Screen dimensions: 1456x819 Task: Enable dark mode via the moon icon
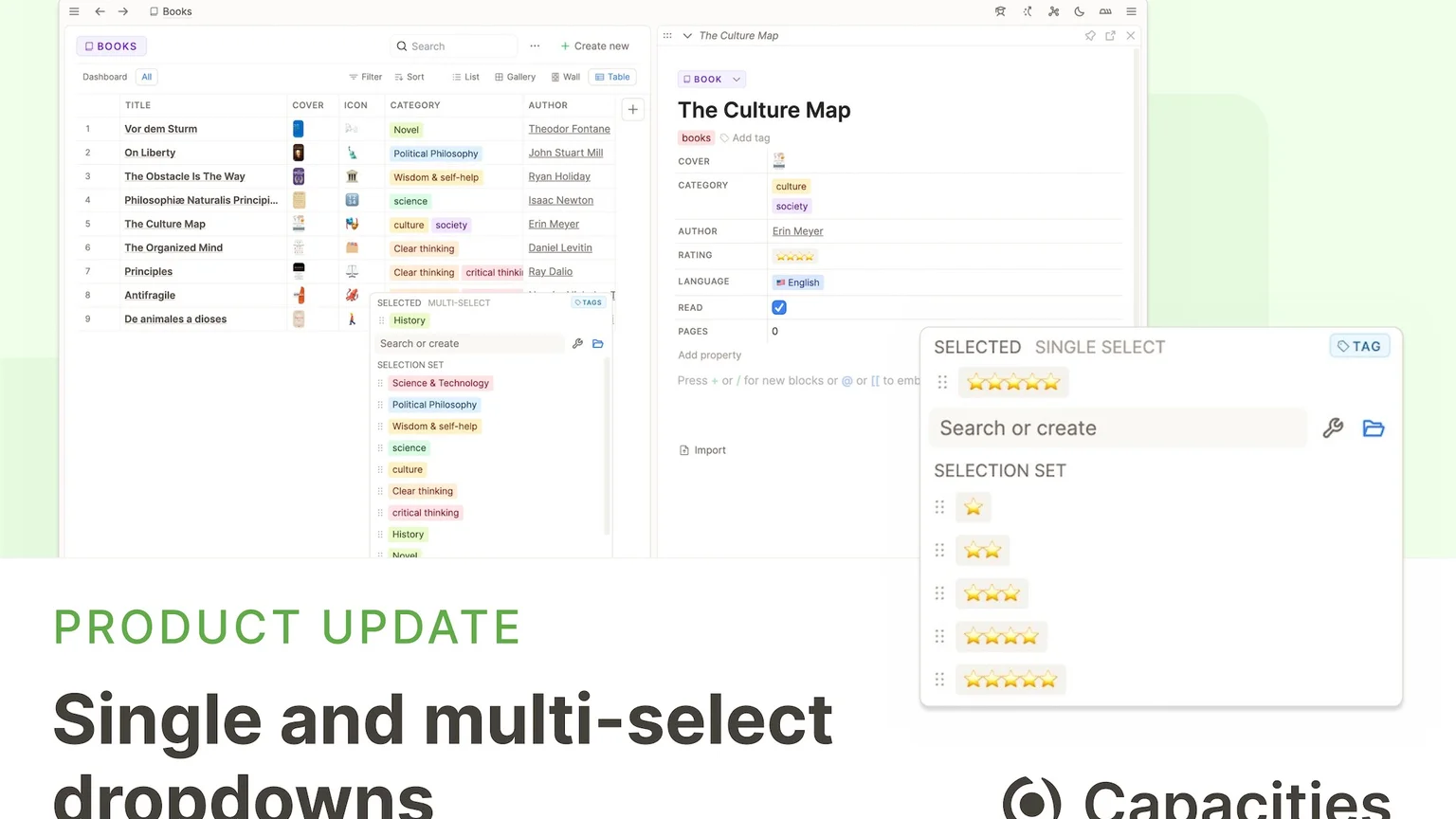(1079, 11)
